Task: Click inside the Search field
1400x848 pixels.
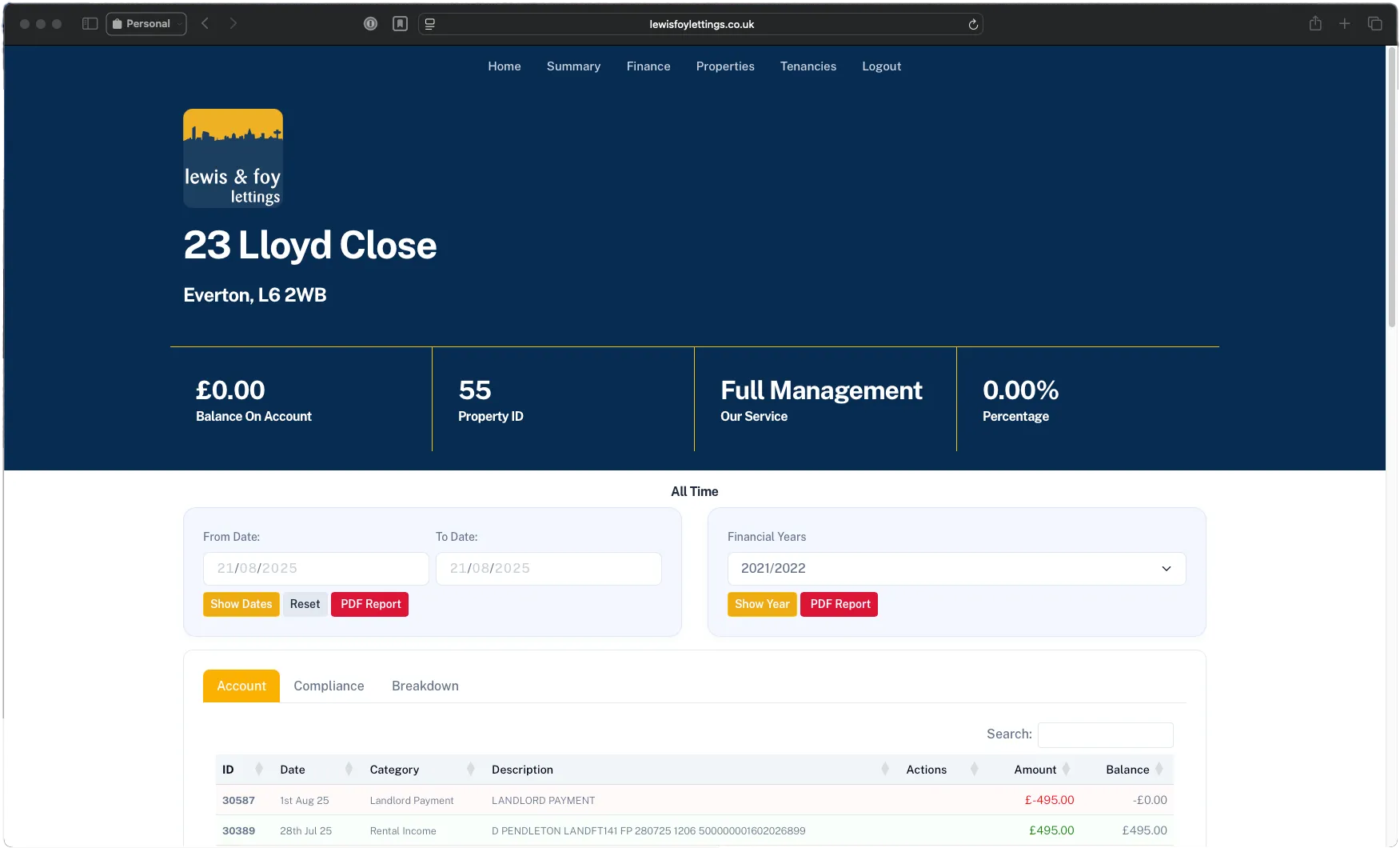Action: pos(1106,734)
